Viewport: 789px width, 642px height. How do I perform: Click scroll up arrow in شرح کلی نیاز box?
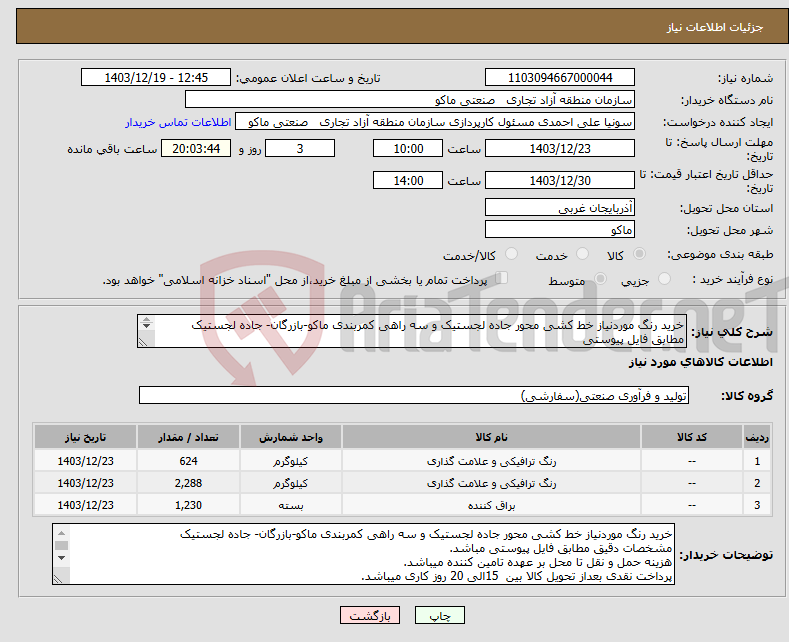146,319
